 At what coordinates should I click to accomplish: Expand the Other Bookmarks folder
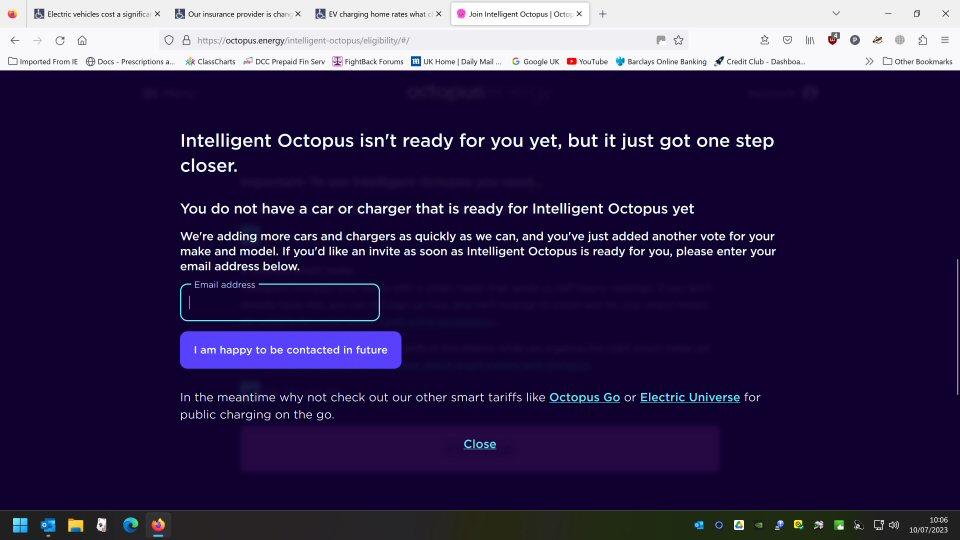pyautogui.click(x=917, y=61)
